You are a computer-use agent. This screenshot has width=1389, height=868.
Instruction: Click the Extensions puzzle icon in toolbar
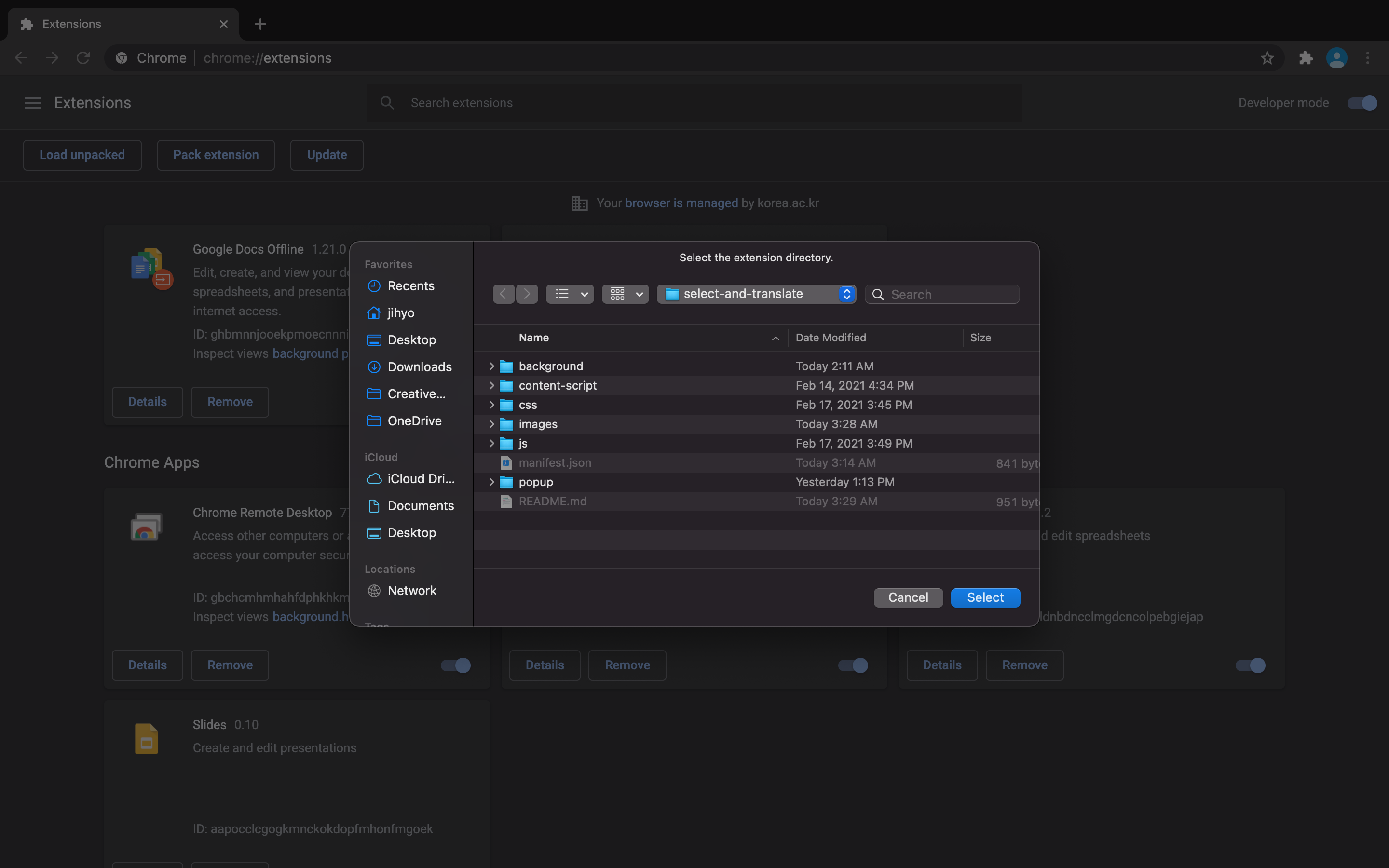click(1305, 58)
